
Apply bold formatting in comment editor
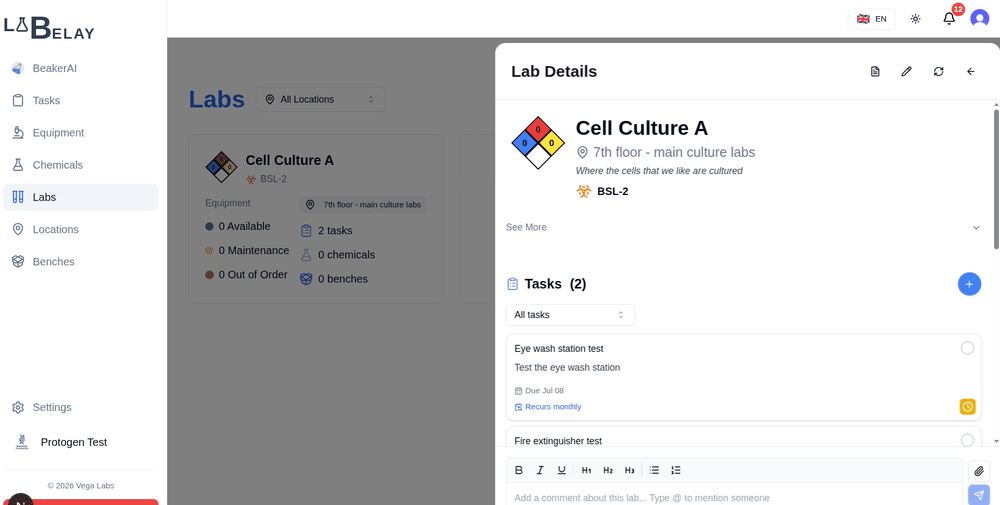[x=518, y=470]
